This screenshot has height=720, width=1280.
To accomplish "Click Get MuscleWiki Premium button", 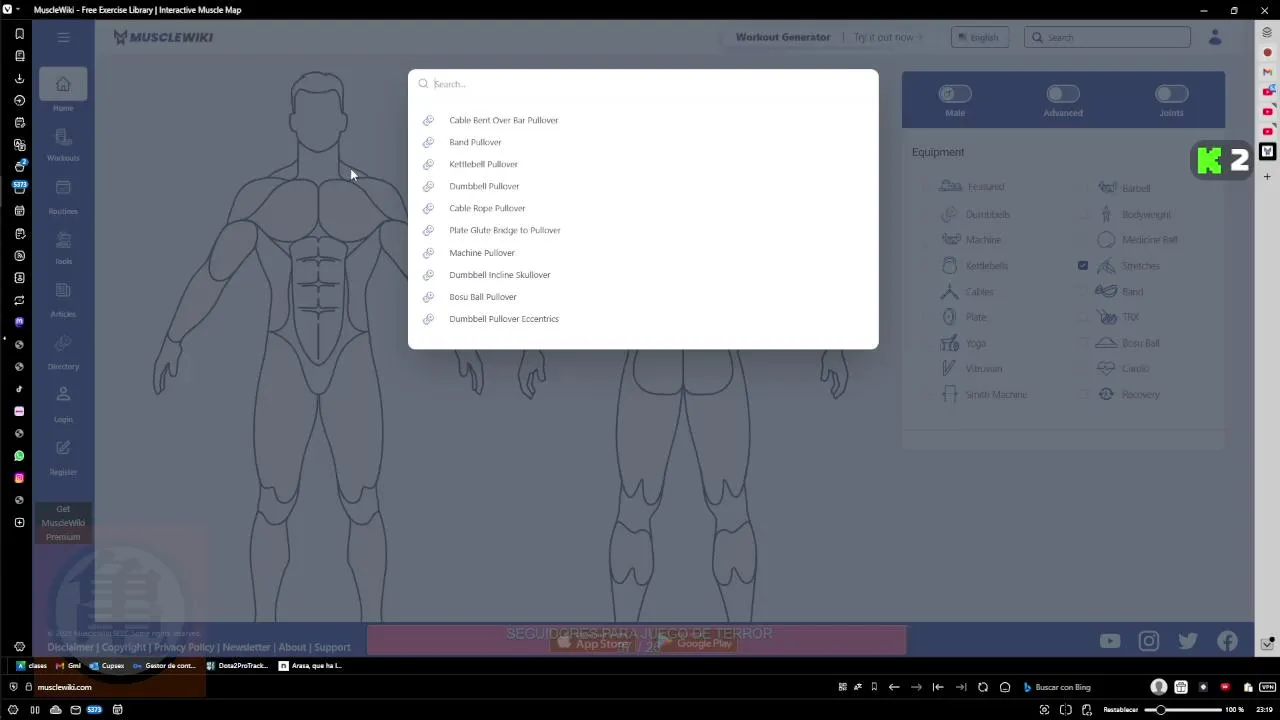I will click(63, 523).
